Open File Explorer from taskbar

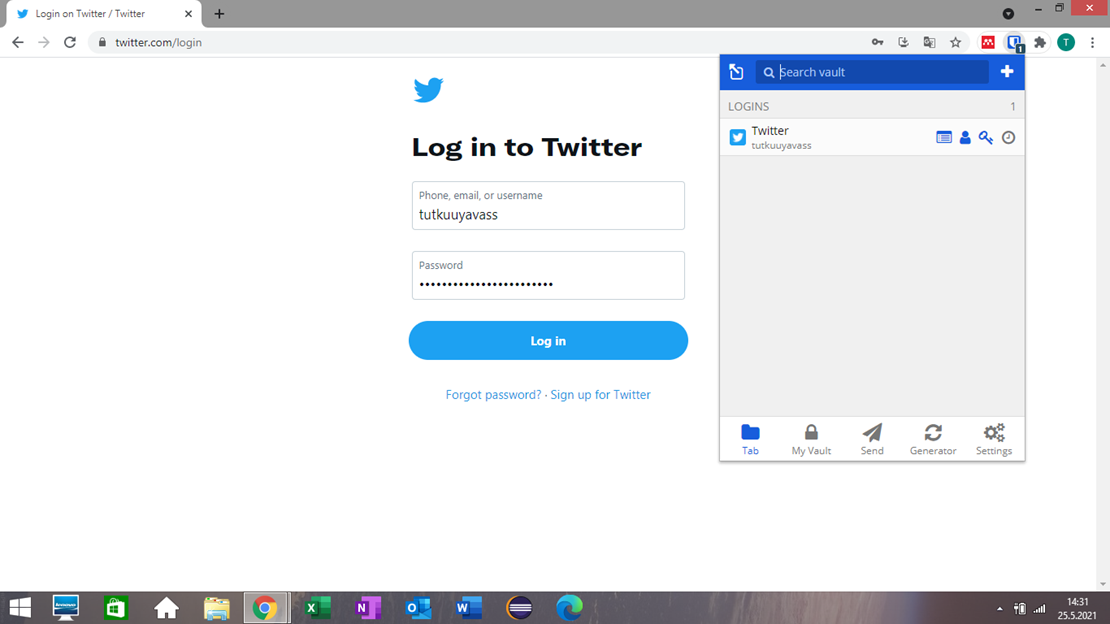pyautogui.click(x=217, y=608)
